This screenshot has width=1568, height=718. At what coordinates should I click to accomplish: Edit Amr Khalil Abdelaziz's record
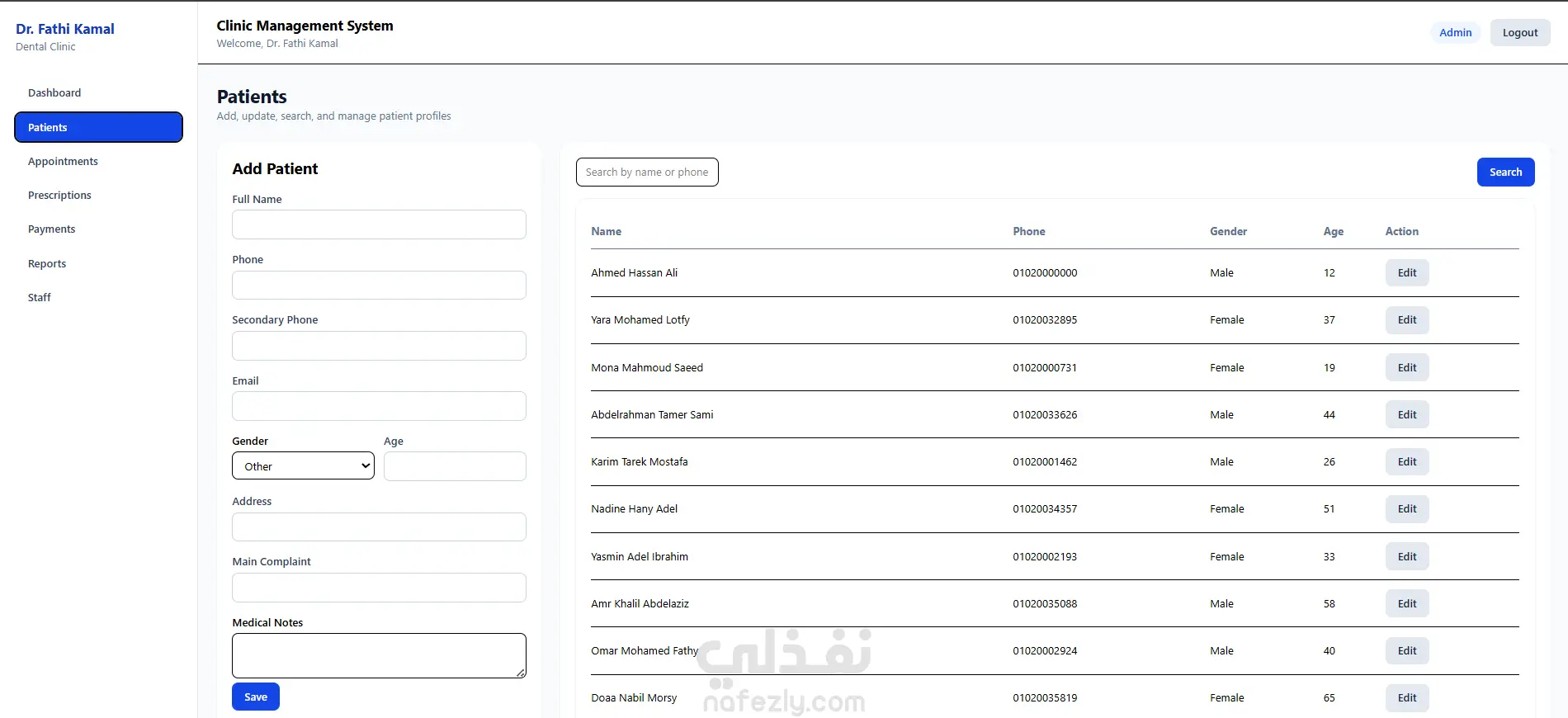(x=1407, y=604)
